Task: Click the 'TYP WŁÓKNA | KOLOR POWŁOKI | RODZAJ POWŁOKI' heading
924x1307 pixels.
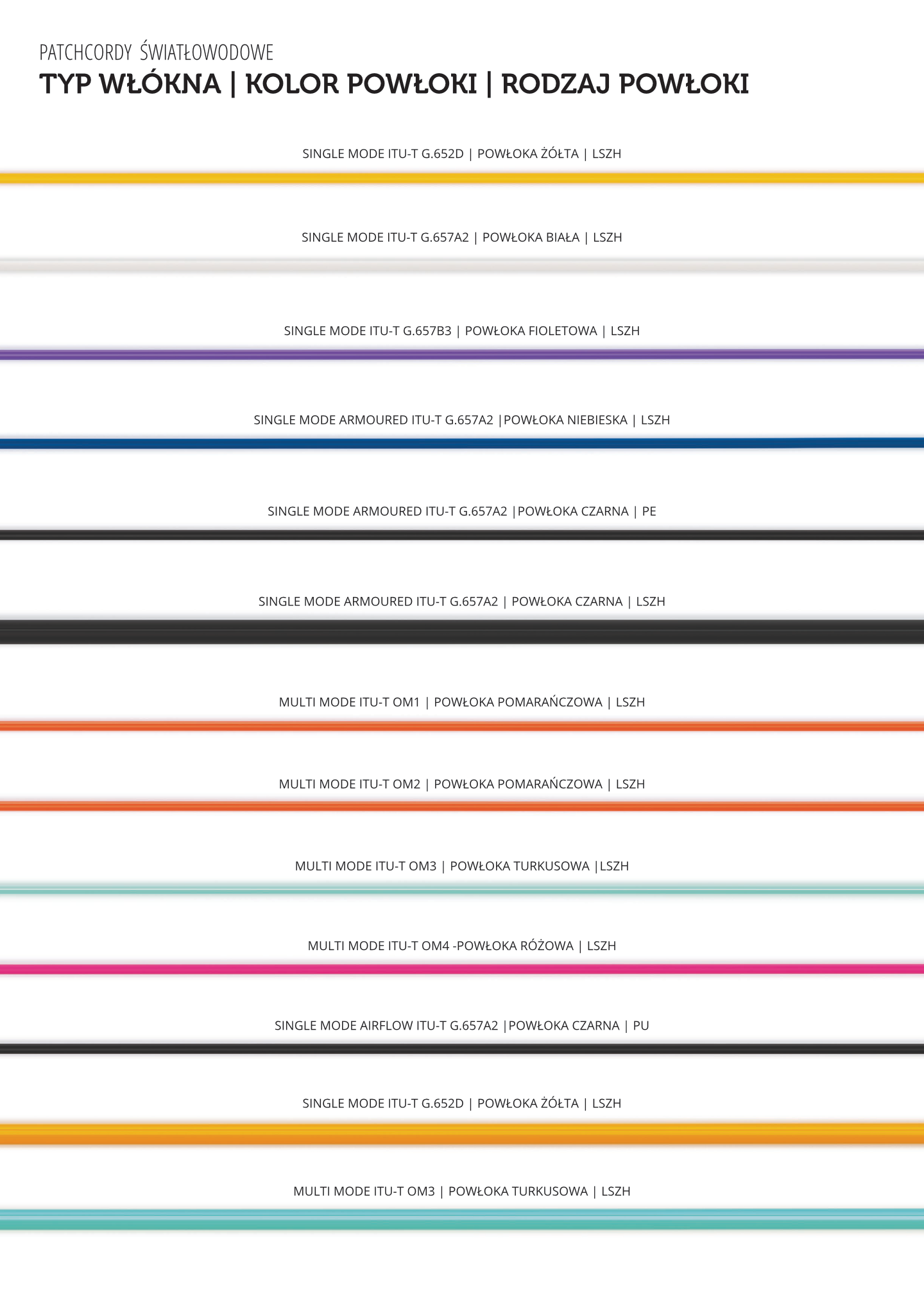Action: (x=394, y=84)
